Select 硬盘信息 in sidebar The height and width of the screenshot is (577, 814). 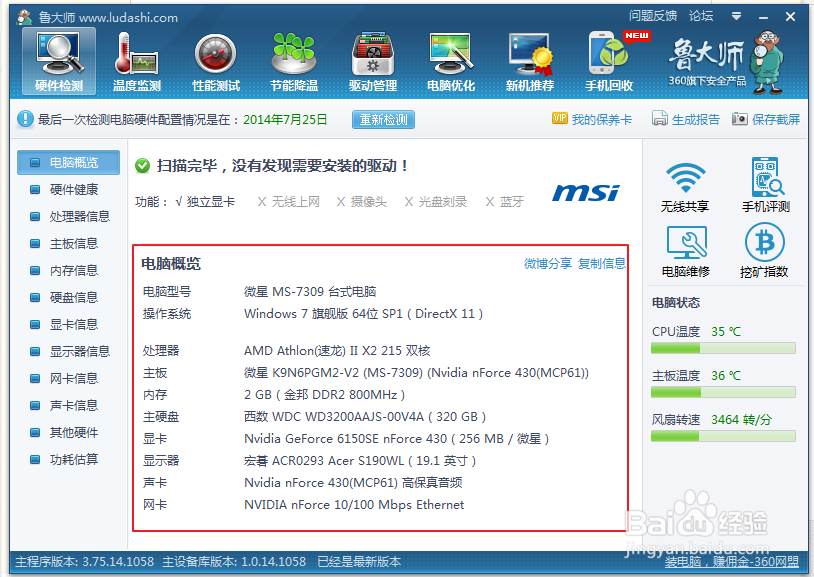click(69, 298)
